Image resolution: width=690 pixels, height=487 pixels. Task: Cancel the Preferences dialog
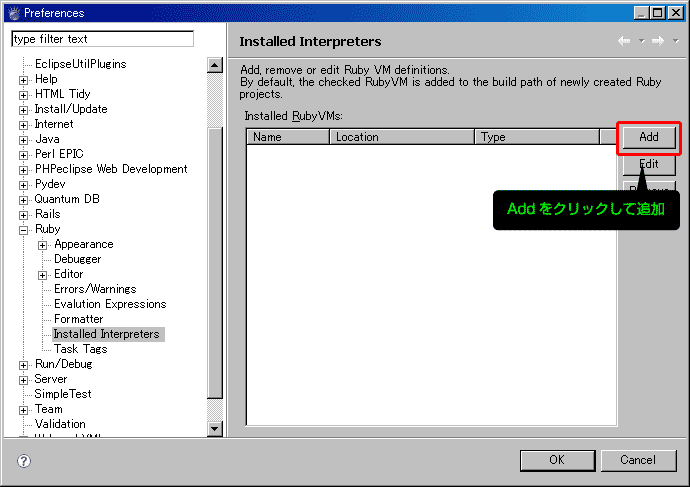[638, 460]
